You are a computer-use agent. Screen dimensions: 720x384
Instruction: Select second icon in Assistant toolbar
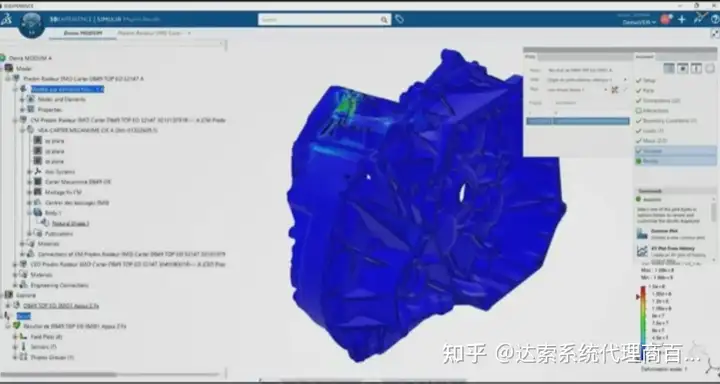click(x=683, y=68)
